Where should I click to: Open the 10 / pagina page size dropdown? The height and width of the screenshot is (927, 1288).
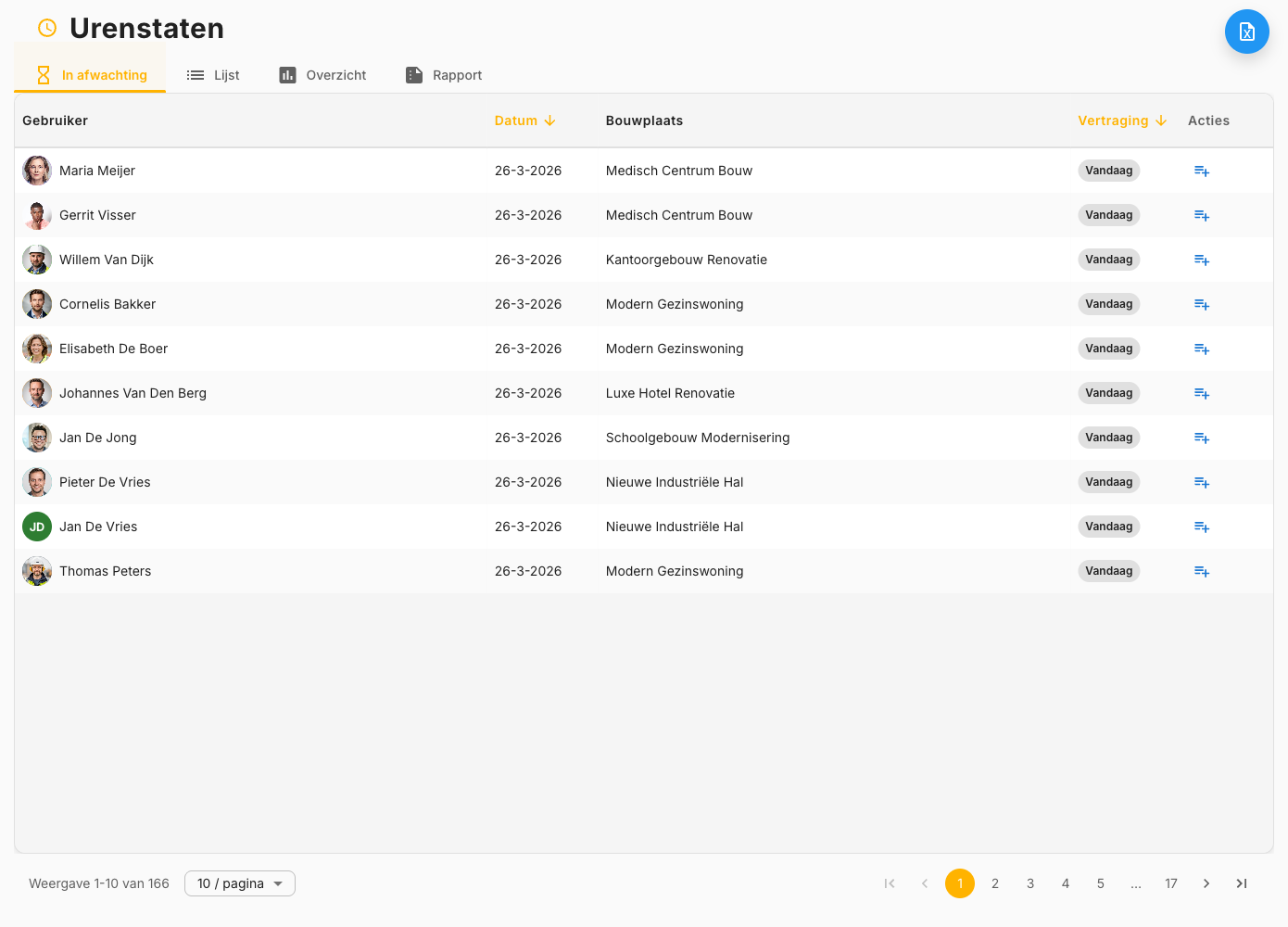(239, 883)
